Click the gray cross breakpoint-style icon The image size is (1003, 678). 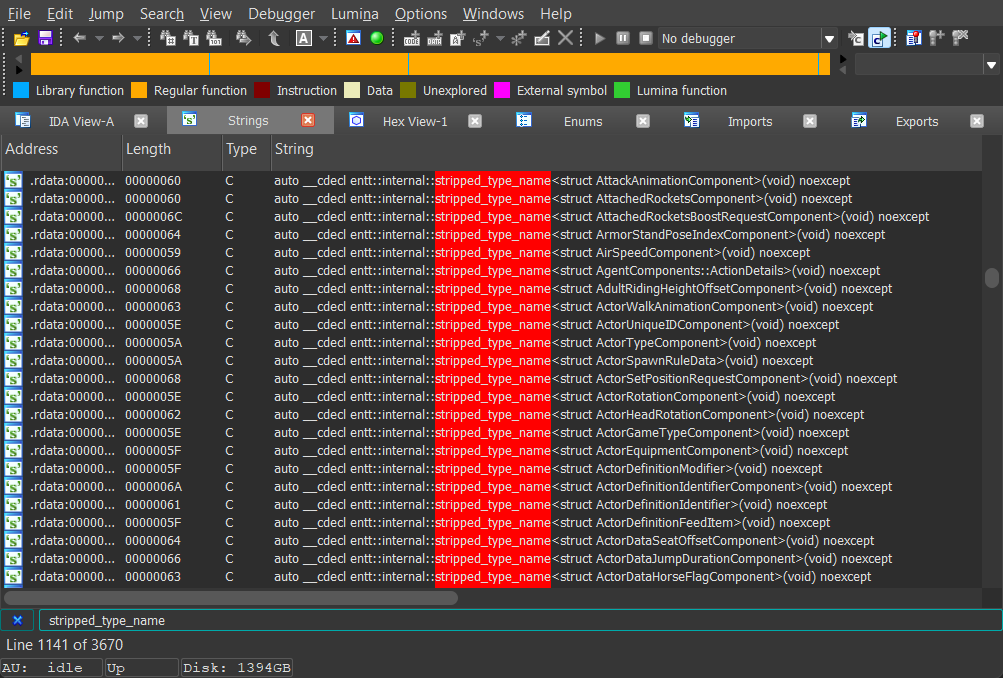pos(960,38)
